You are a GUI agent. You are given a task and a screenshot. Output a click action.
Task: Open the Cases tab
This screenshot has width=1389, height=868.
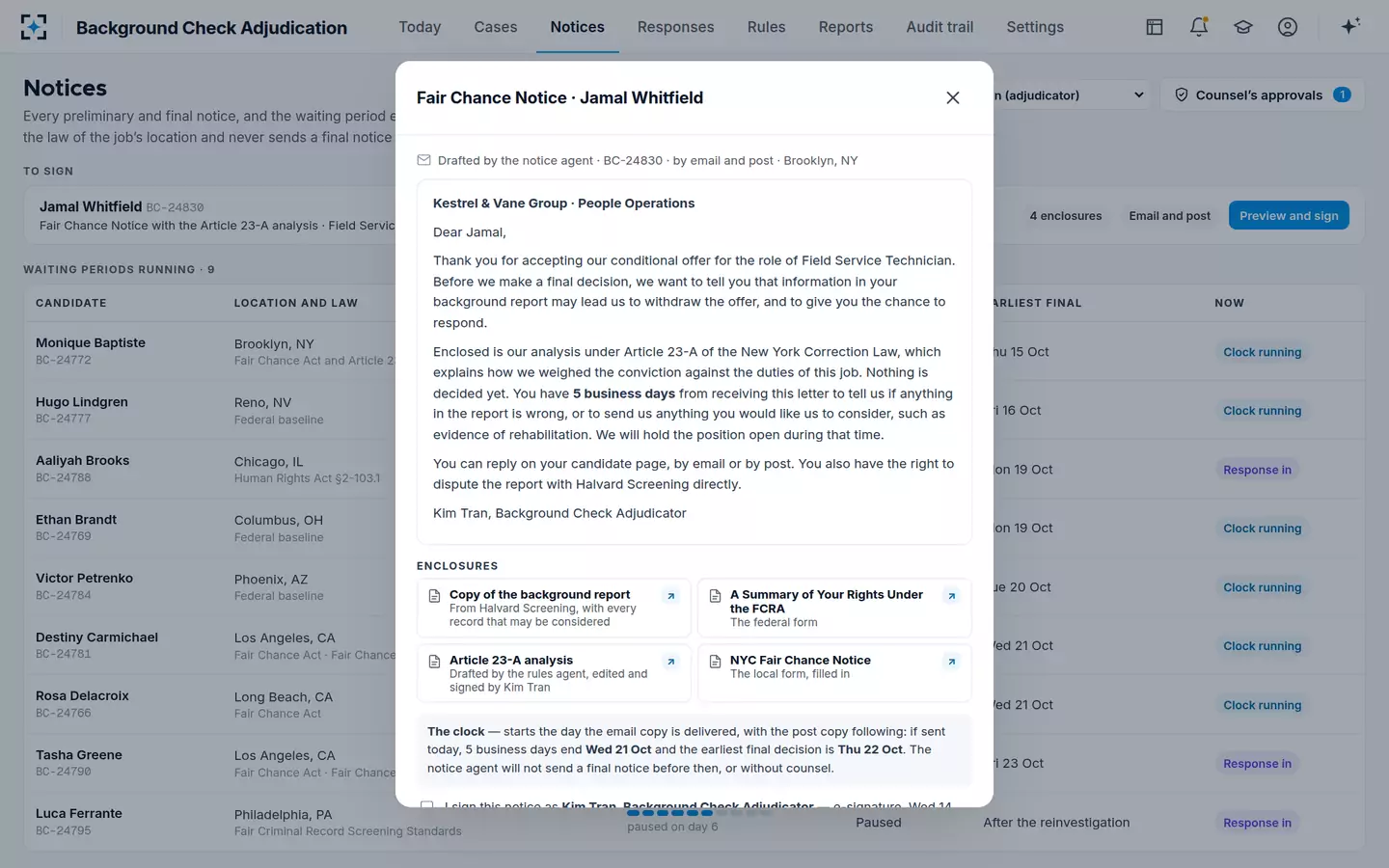click(x=496, y=27)
